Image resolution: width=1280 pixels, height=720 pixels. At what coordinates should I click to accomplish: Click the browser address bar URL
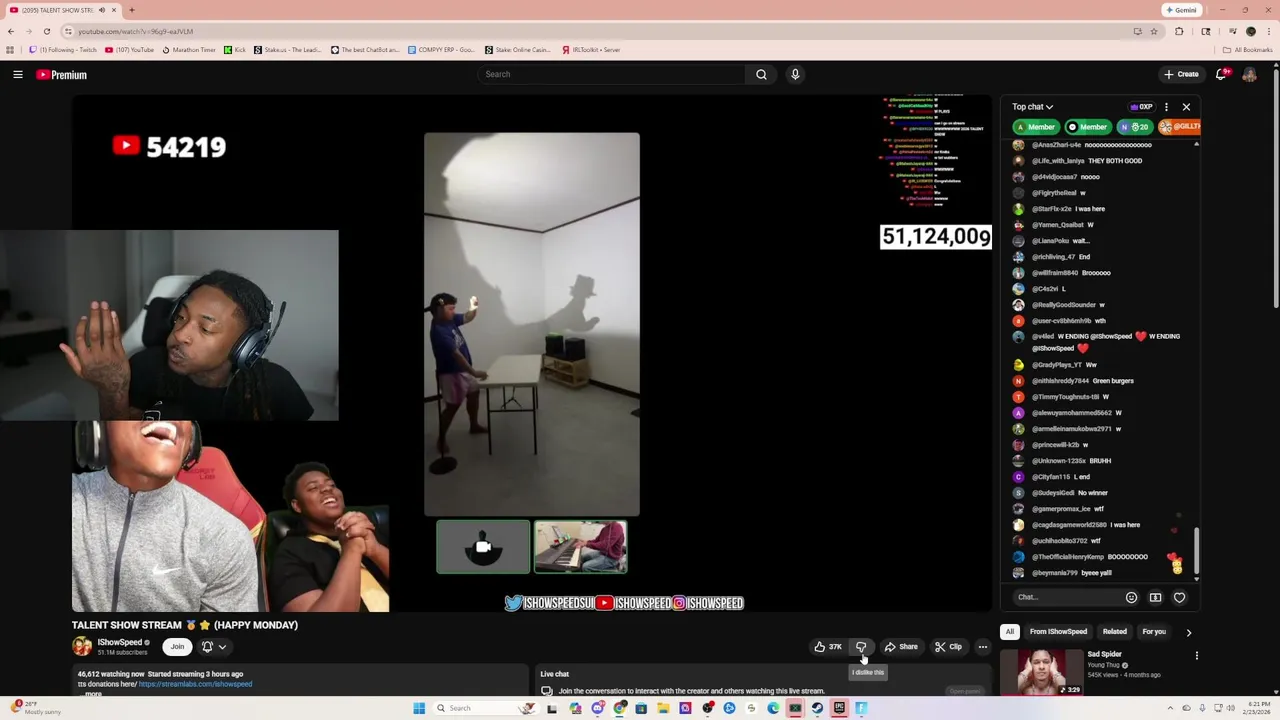point(135,31)
